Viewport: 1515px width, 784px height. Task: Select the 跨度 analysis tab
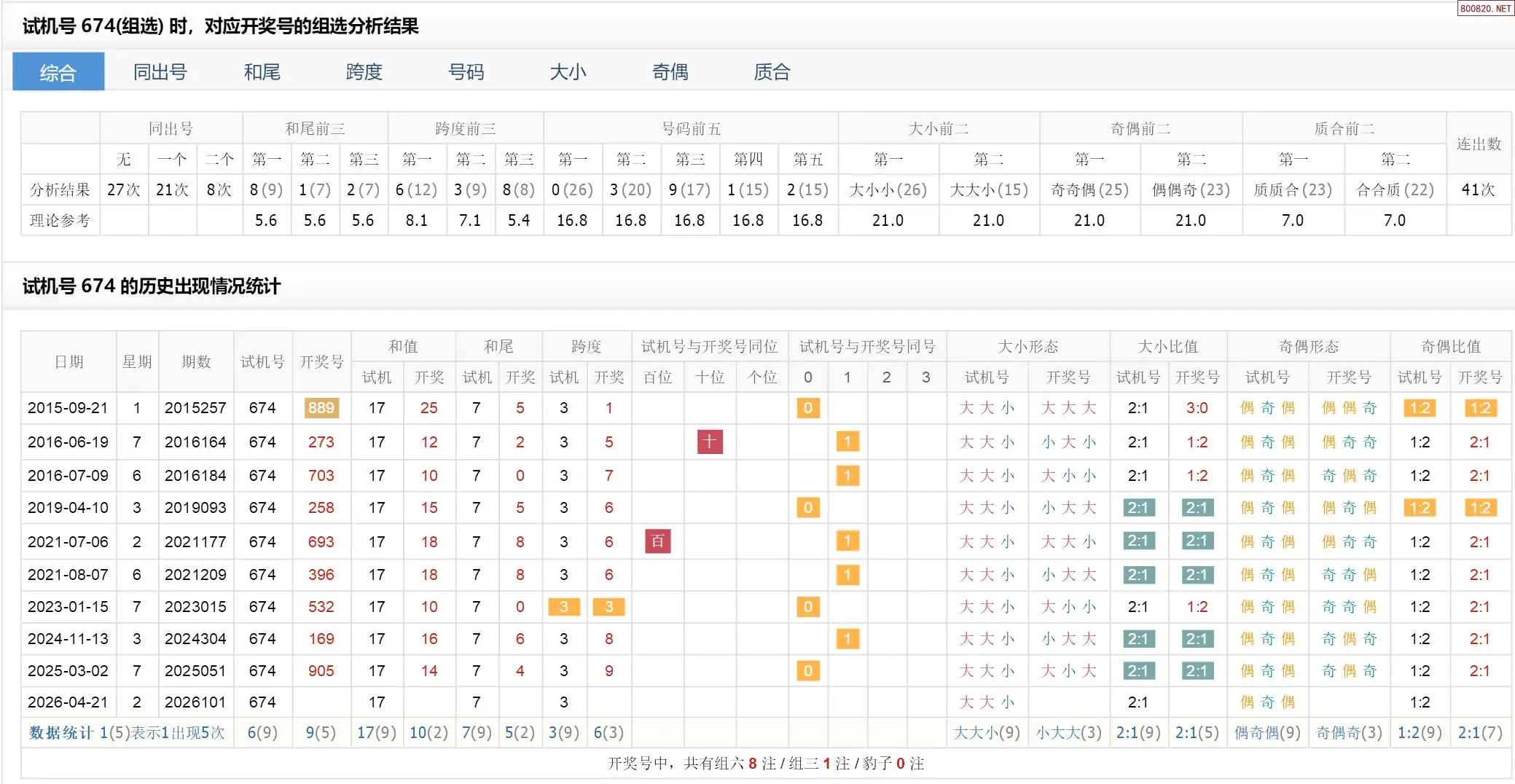tap(364, 72)
